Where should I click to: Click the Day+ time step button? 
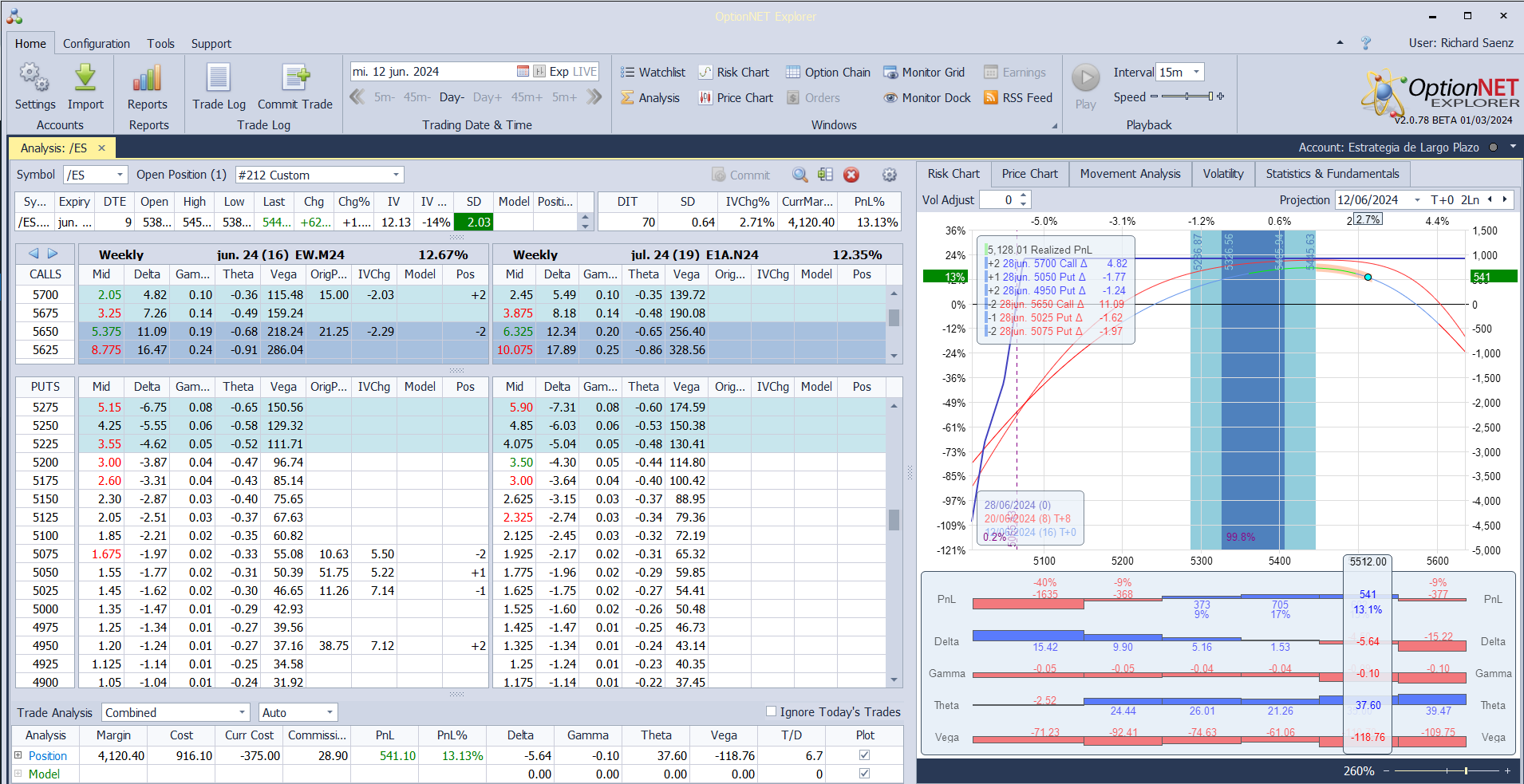click(488, 97)
